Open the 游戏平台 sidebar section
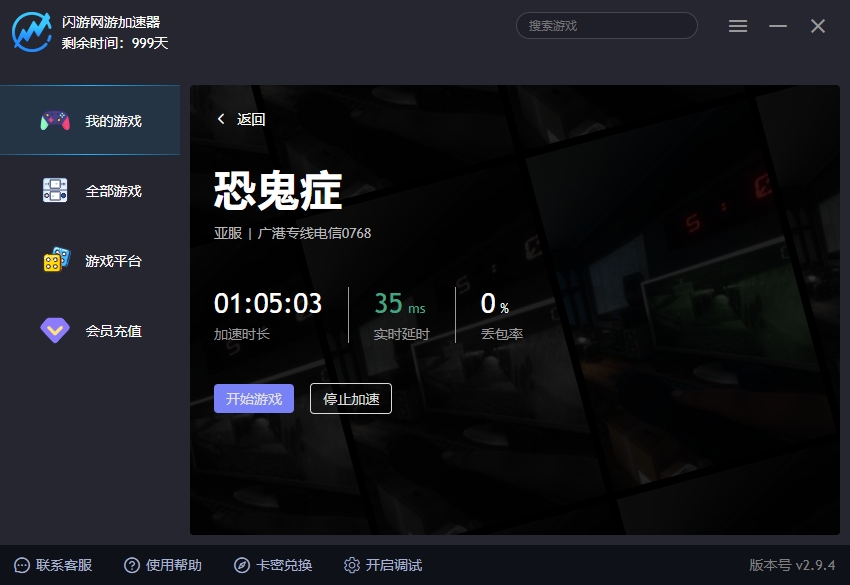The width and height of the screenshot is (850, 585). pyautogui.click(x=113, y=261)
